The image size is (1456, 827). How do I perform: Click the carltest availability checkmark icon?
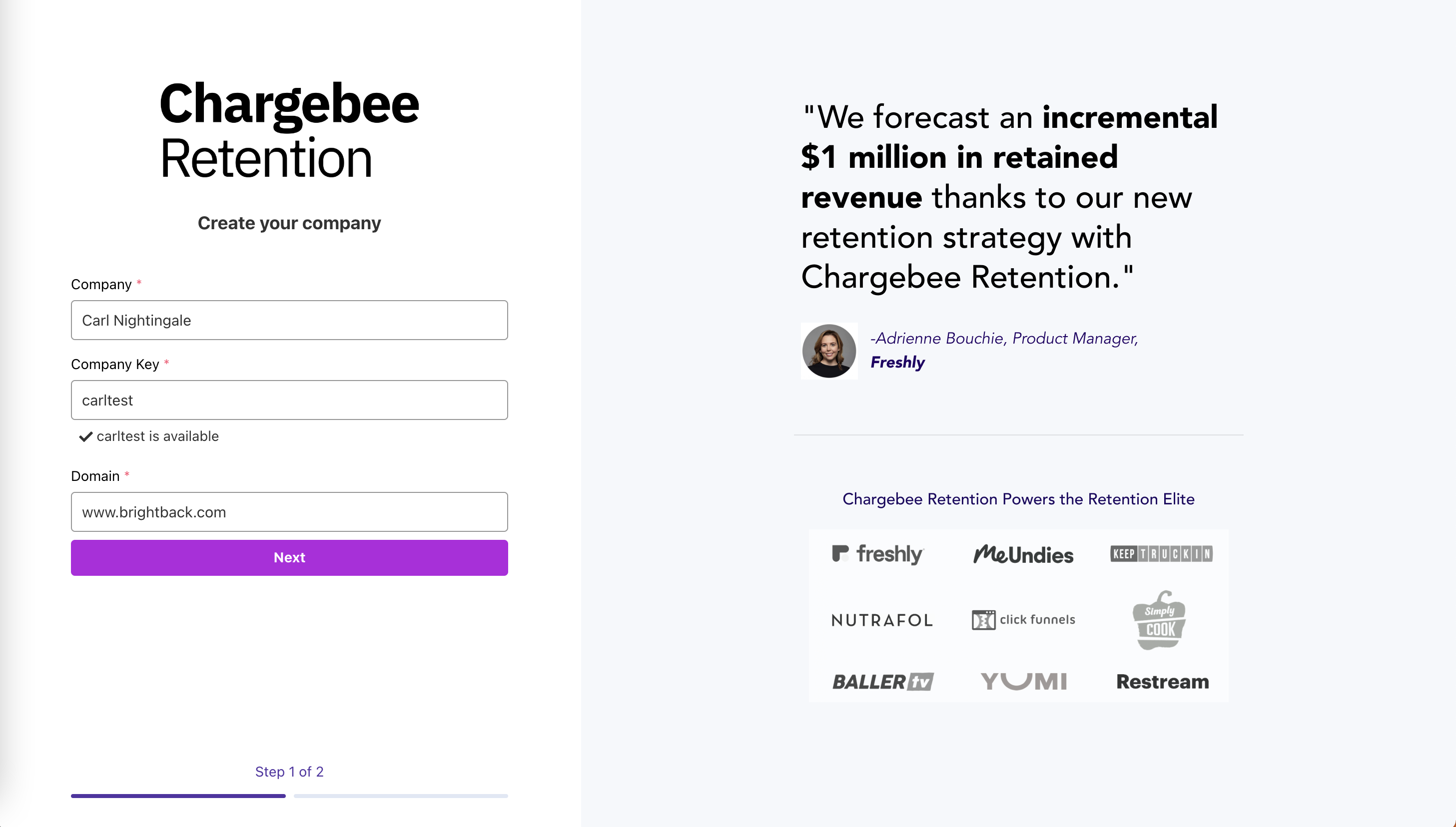tap(86, 436)
